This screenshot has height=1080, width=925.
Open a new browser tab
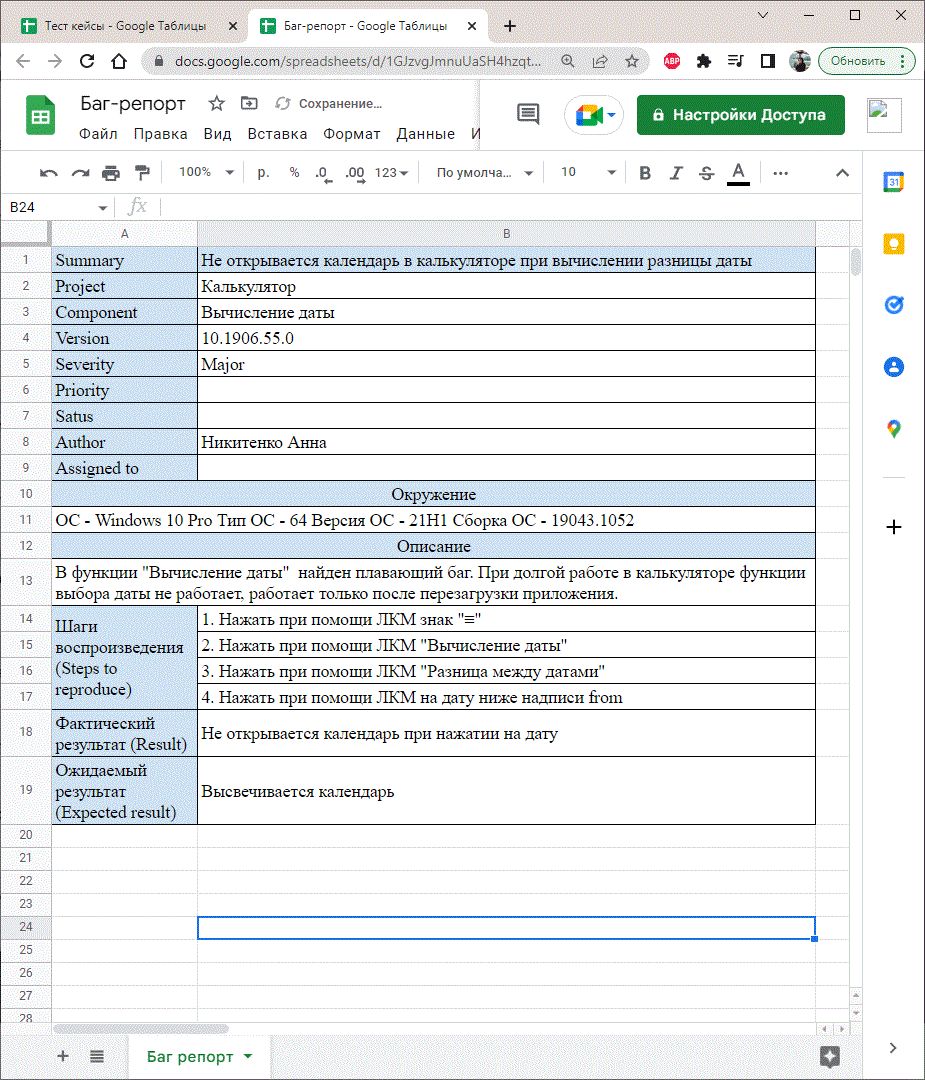pos(510,26)
